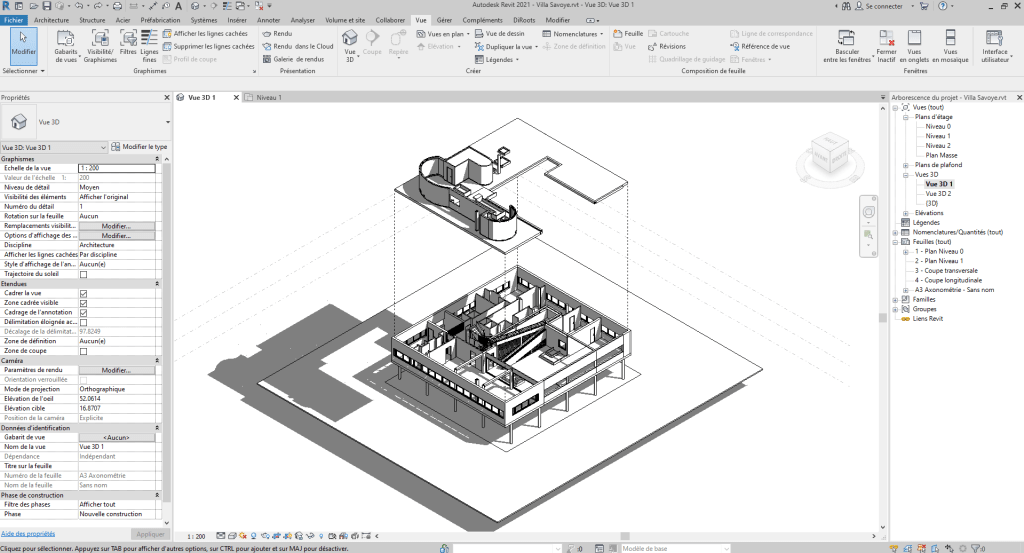Expand the Élévations tree node
The height and width of the screenshot is (553, 1024).
click(x=905, y=213)
